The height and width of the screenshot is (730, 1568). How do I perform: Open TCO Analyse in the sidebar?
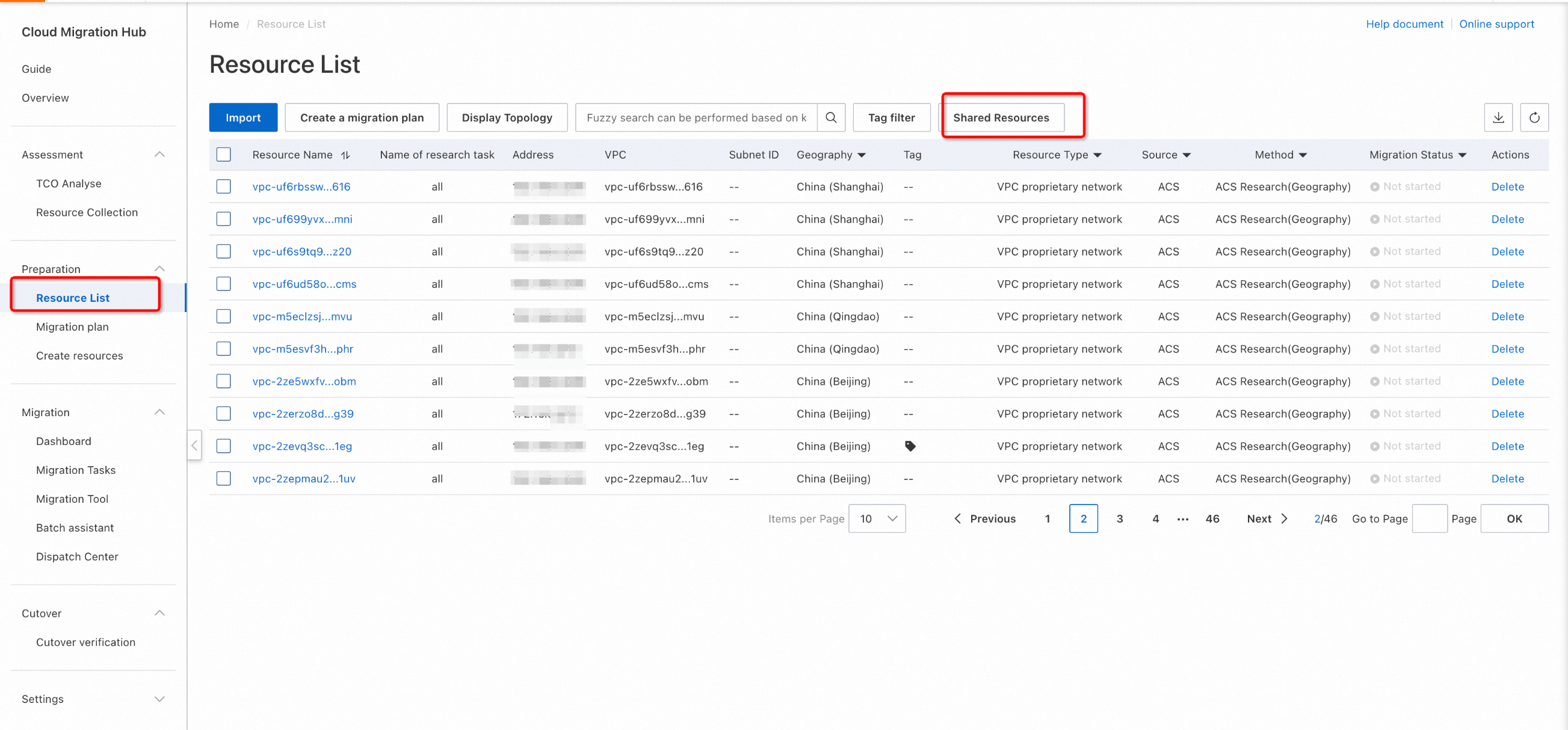click(x=69, y=184)
